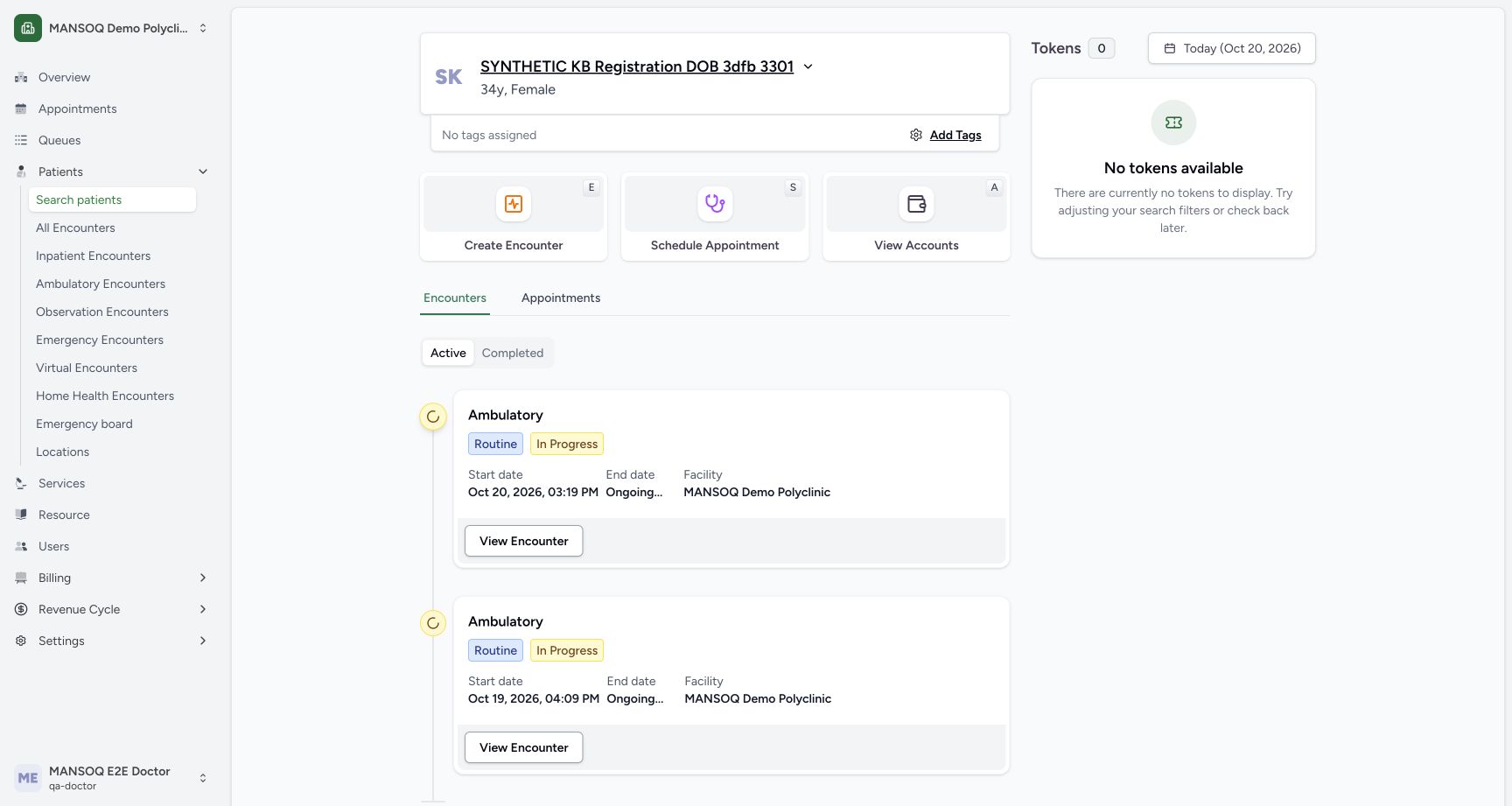
Task: Collapse the Patients sidebar section
Action: click(203, 172)
